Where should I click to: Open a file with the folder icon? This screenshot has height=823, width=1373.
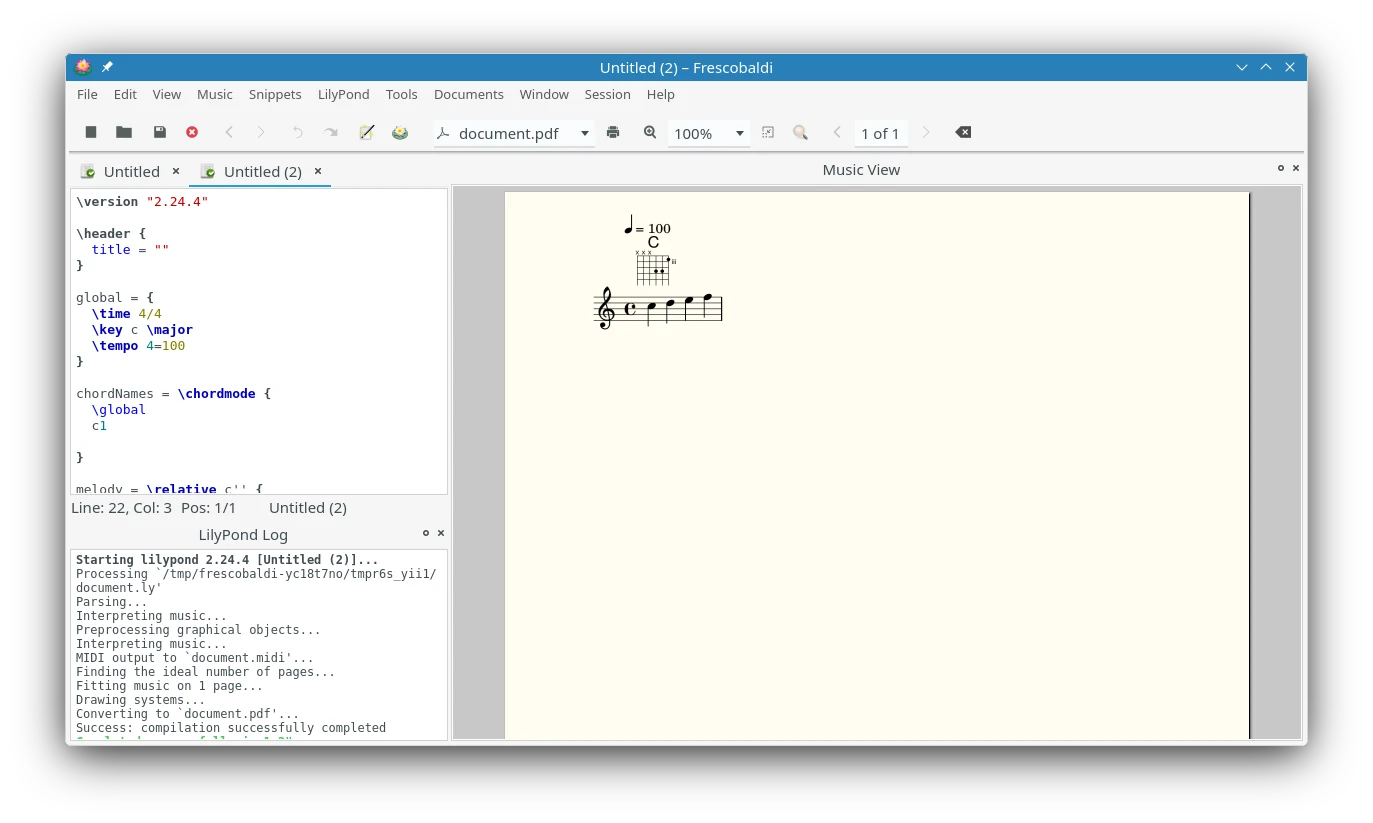point(124,132)
